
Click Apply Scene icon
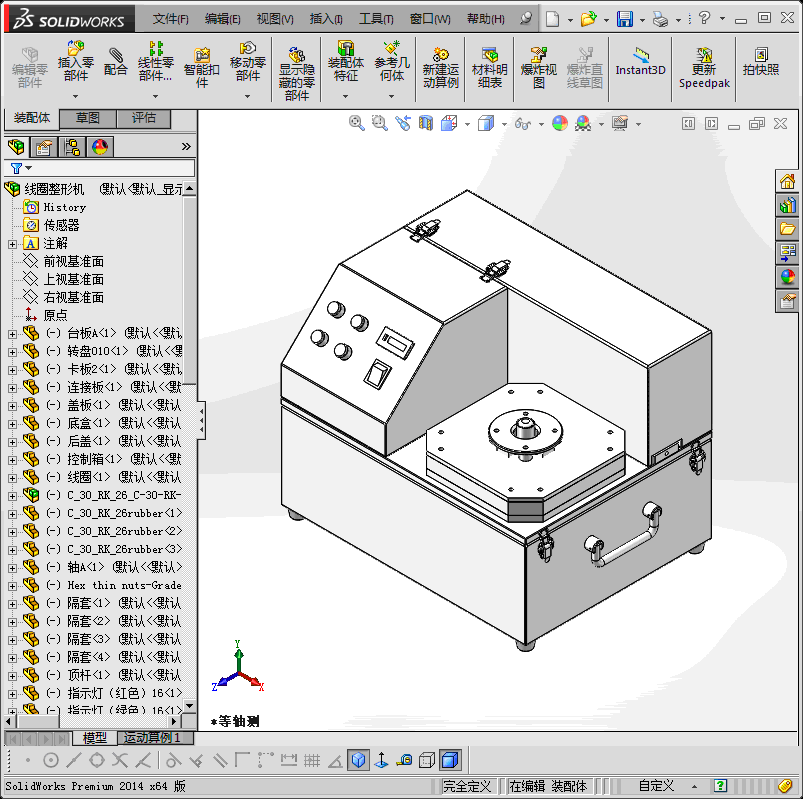pyautogui.click(x=583, y=123)
